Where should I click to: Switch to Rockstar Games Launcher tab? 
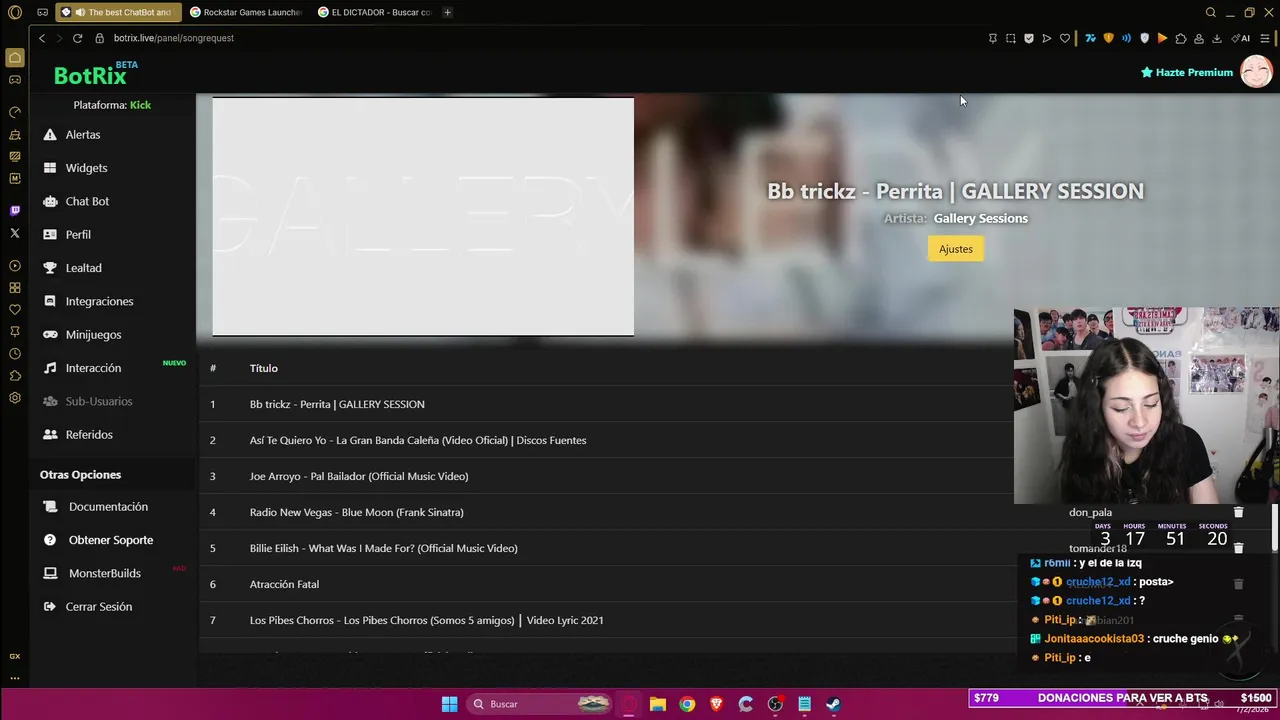(x=246, y=12)
